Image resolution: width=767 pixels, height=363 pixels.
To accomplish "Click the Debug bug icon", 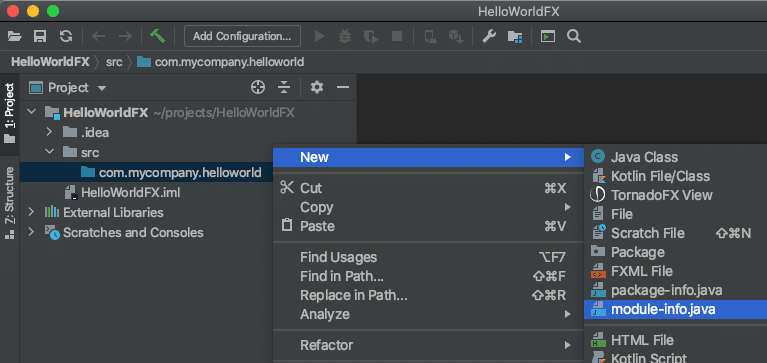I will (x=345, y=36).
